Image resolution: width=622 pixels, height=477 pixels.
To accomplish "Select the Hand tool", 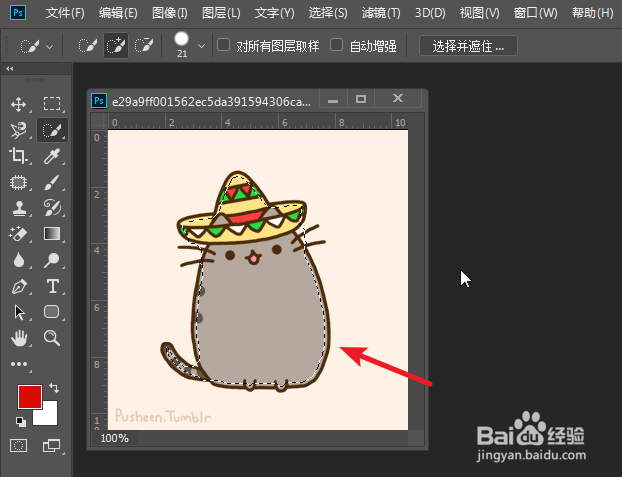I will tap(19, 338).
